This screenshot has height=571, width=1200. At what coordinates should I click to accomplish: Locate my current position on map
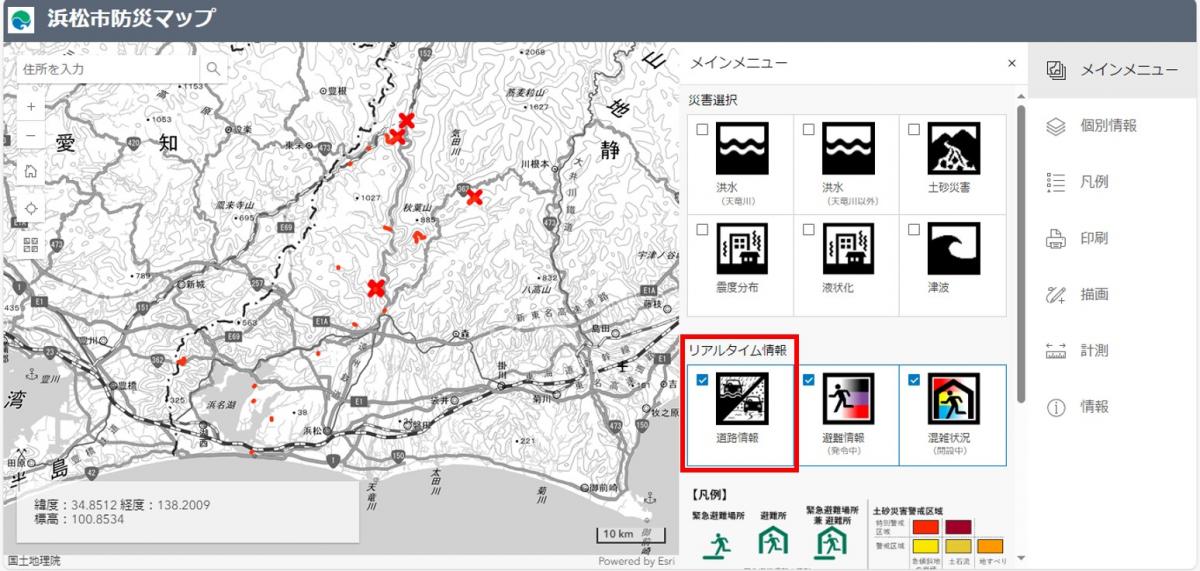31,208
